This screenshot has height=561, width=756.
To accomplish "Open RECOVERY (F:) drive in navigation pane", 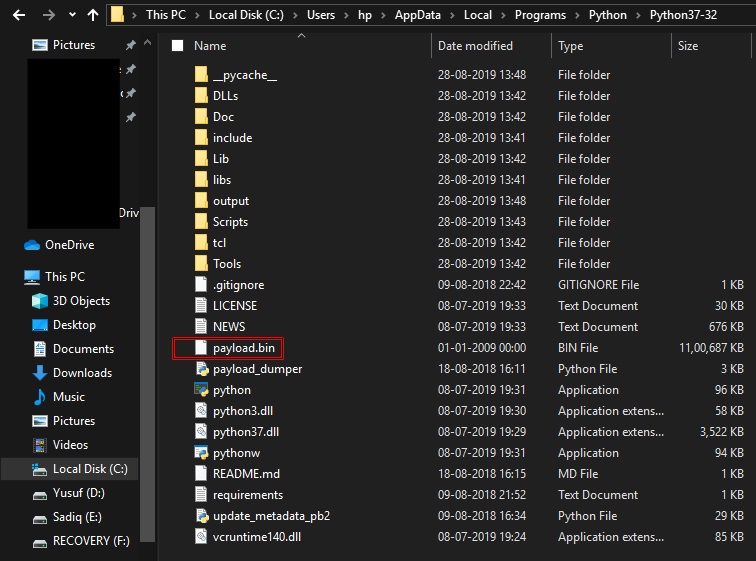I will pyautogui.click(x=81, y=541).
